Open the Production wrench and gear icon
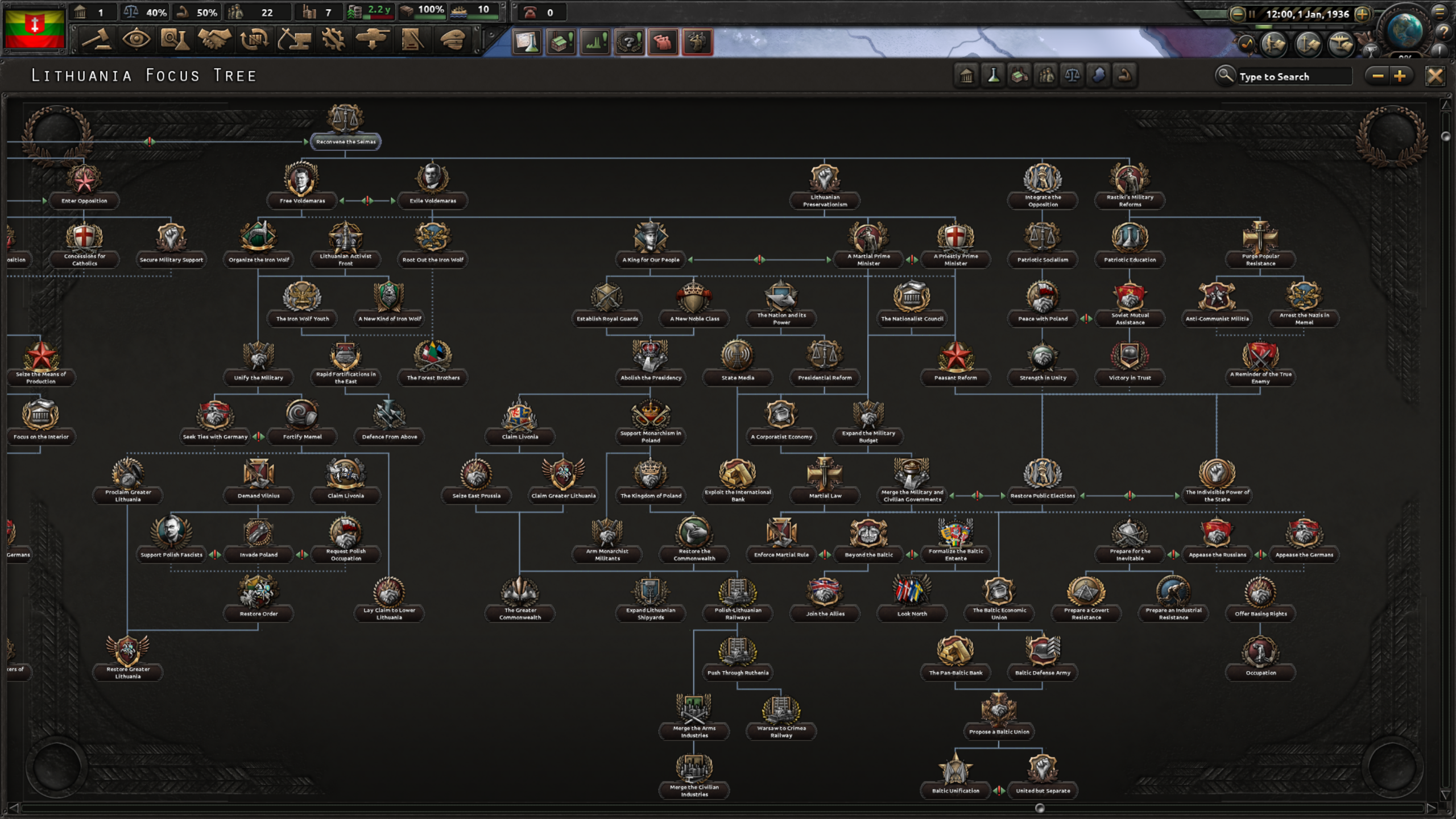 pyautogui.click(x=333, y=40)
